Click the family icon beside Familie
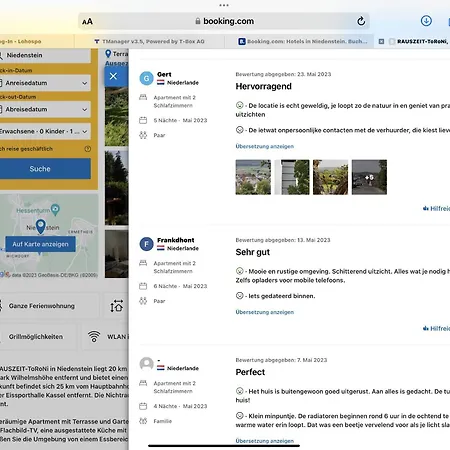The width and height of the screenshot is (450, 450). tap(143, 421)
